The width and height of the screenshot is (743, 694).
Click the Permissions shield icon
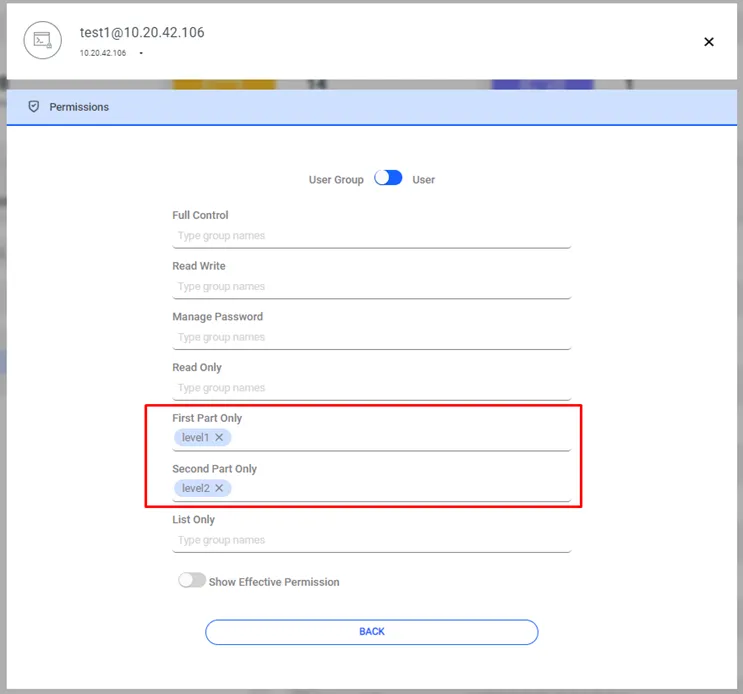click(x=34, y=107)
